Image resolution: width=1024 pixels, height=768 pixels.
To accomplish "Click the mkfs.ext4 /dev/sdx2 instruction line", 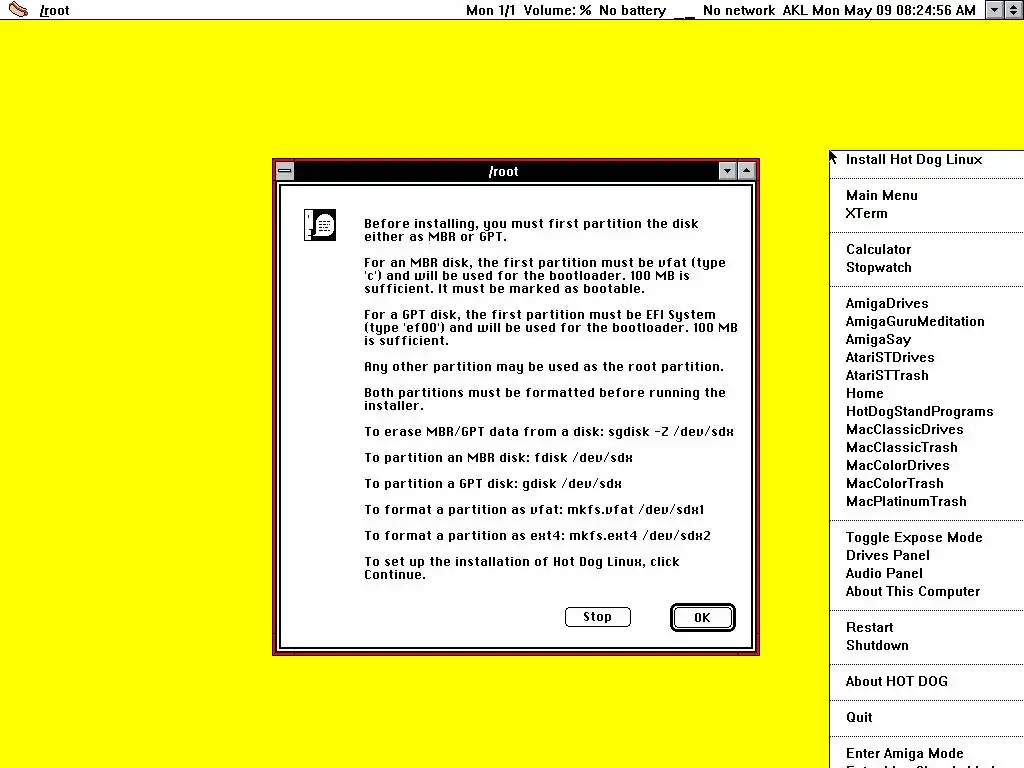I will click(537, 536).
